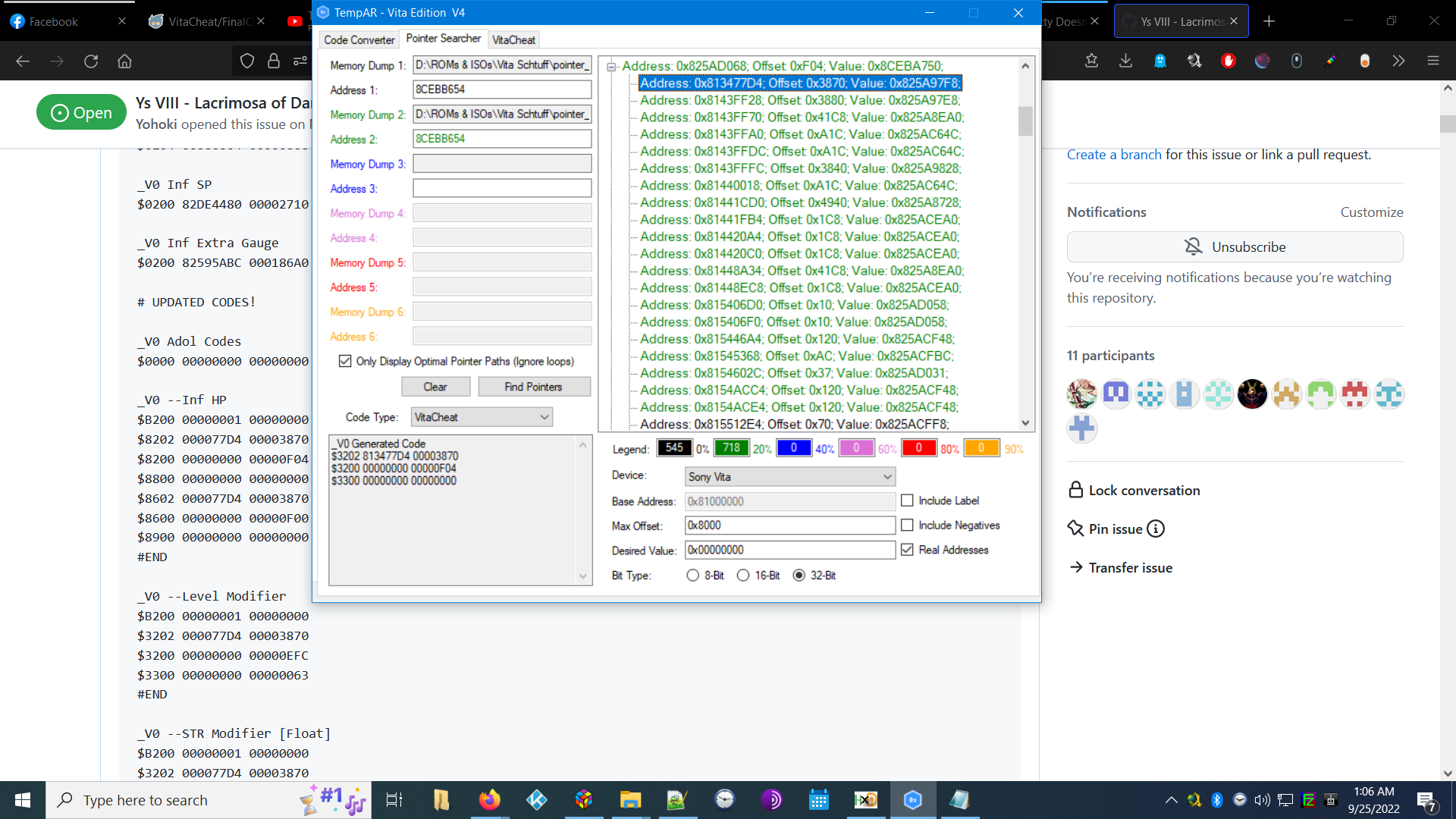Click the red 80% legend swatch

[918, 448]
